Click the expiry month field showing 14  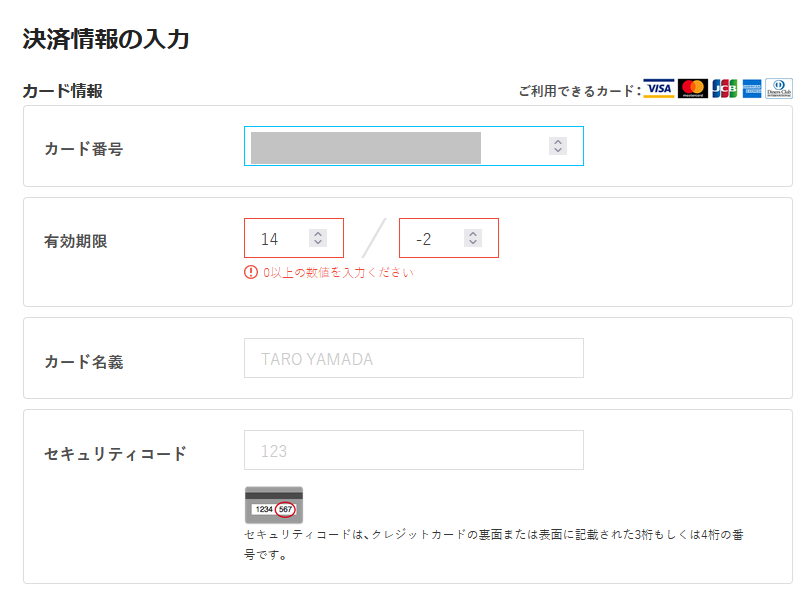click(294, 238)
